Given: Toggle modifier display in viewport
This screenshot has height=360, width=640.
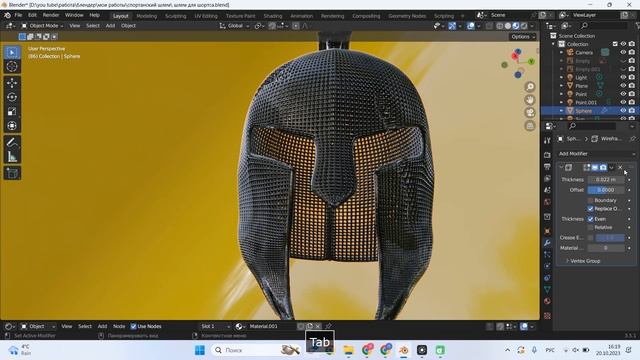Looking at the screenshot, I should pyautogui.click(x=595, y=167).
